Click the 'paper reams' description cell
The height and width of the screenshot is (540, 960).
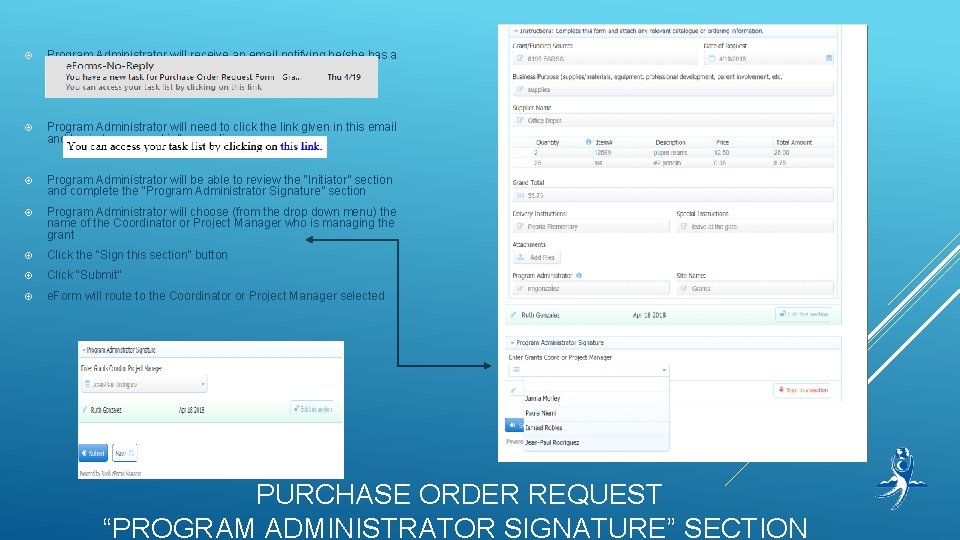[x=670, y=152]
